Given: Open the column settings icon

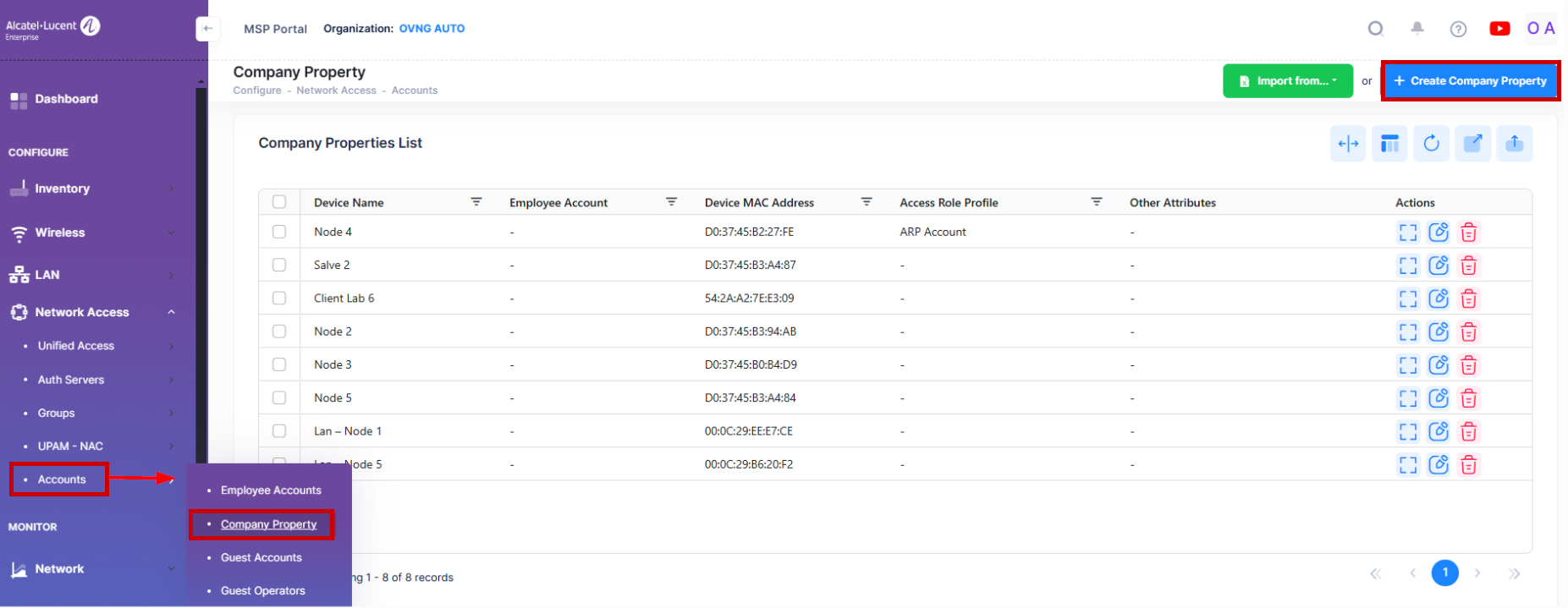Looking at the screenshot, I should tap(1389, 144).
